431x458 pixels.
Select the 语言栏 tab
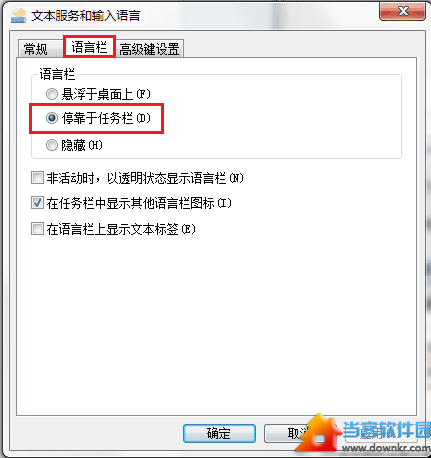(89, 47)
